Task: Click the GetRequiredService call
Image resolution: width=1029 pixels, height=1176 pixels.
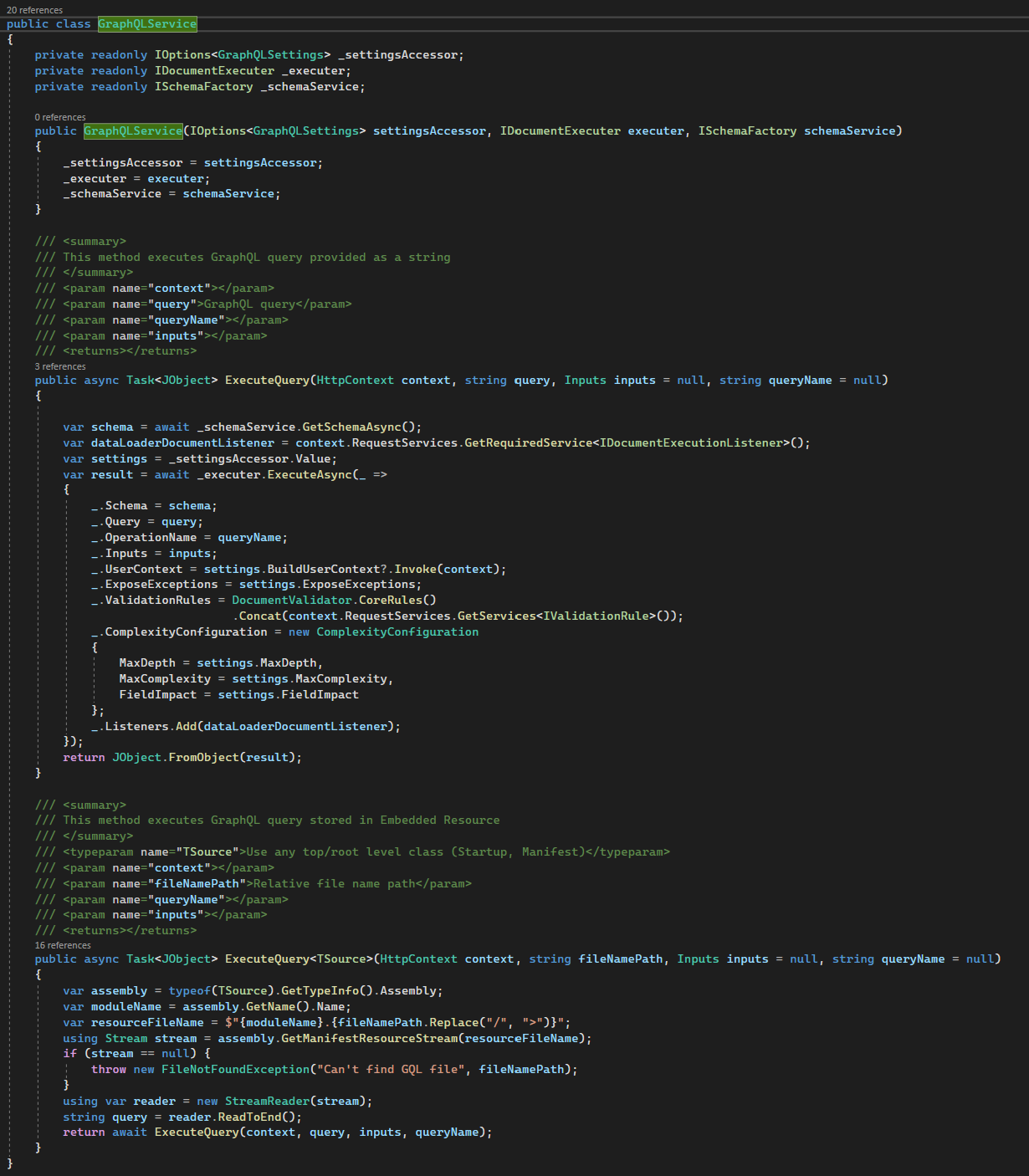Action: coord(528,443)
